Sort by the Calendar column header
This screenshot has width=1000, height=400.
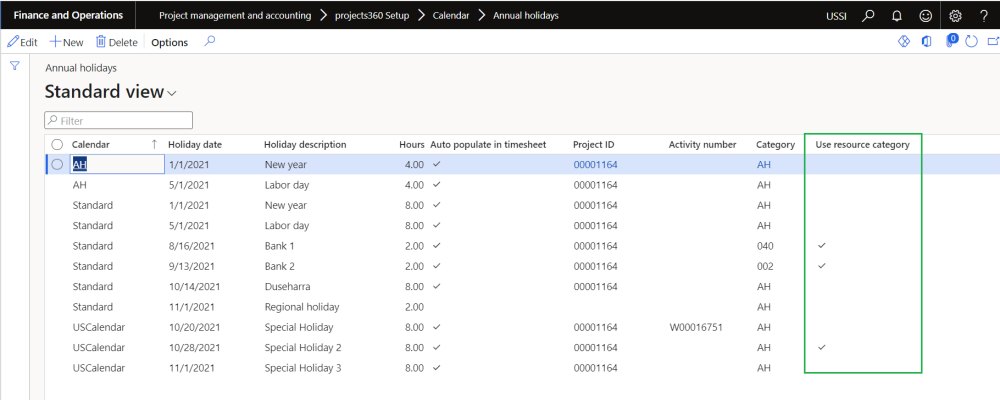coord(91,145)
